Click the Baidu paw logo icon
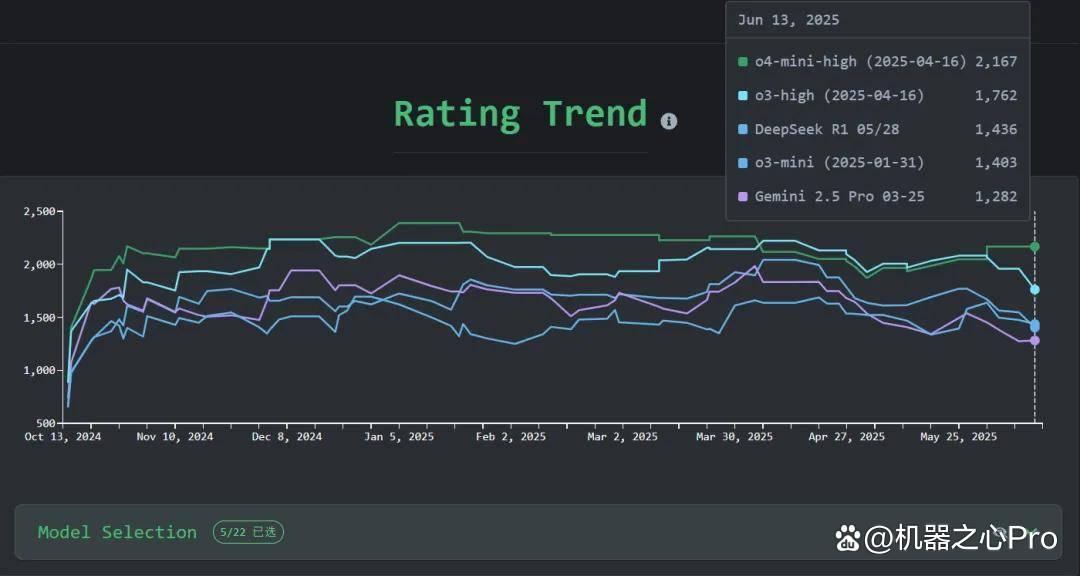Image resolution: width=1080 pixels, height=576 pixels. click(x=848, y=538)
